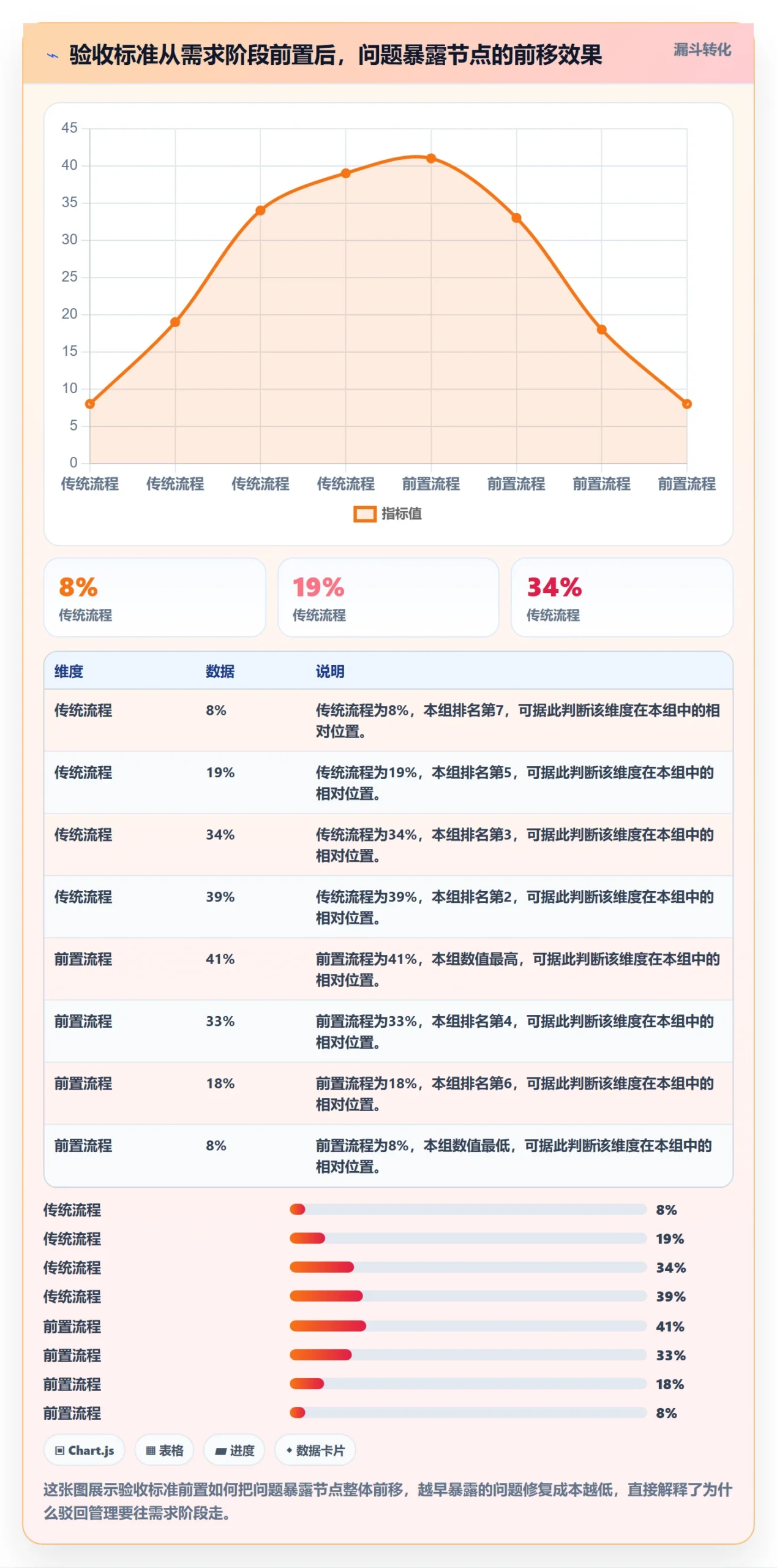Select the chart data point at value 19

click(x=175, y=322)
